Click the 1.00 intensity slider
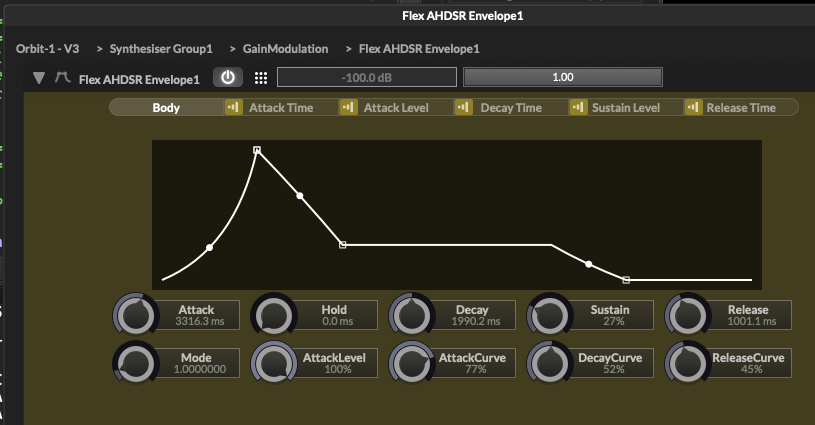Screen dimensions: 815x425 point(562,78)
